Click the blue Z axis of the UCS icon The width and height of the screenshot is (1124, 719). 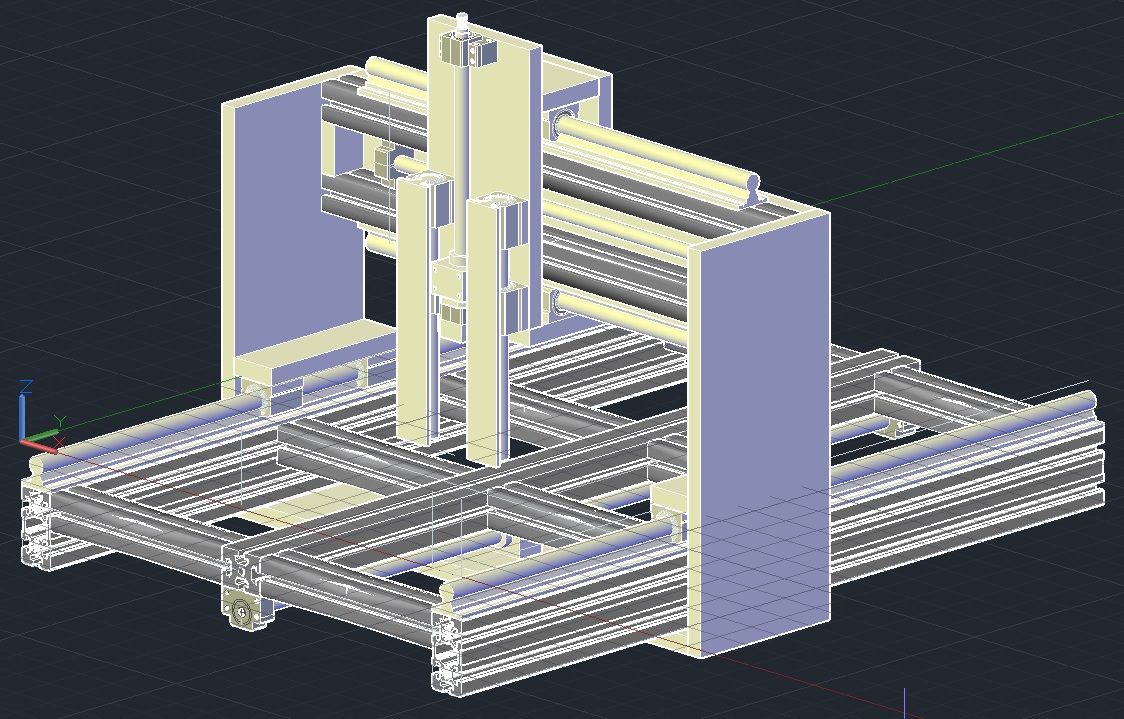tap(24, 412)
